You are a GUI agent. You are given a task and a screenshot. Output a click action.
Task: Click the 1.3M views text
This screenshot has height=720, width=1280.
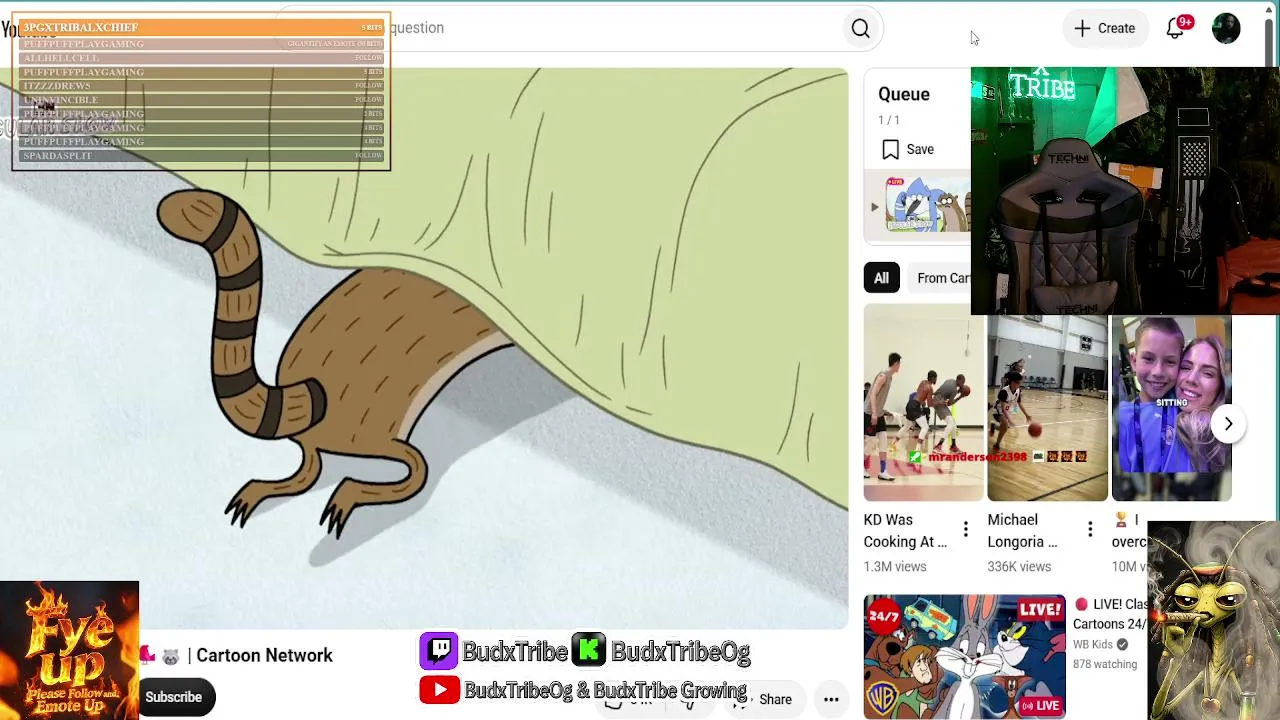coord(895,567)
